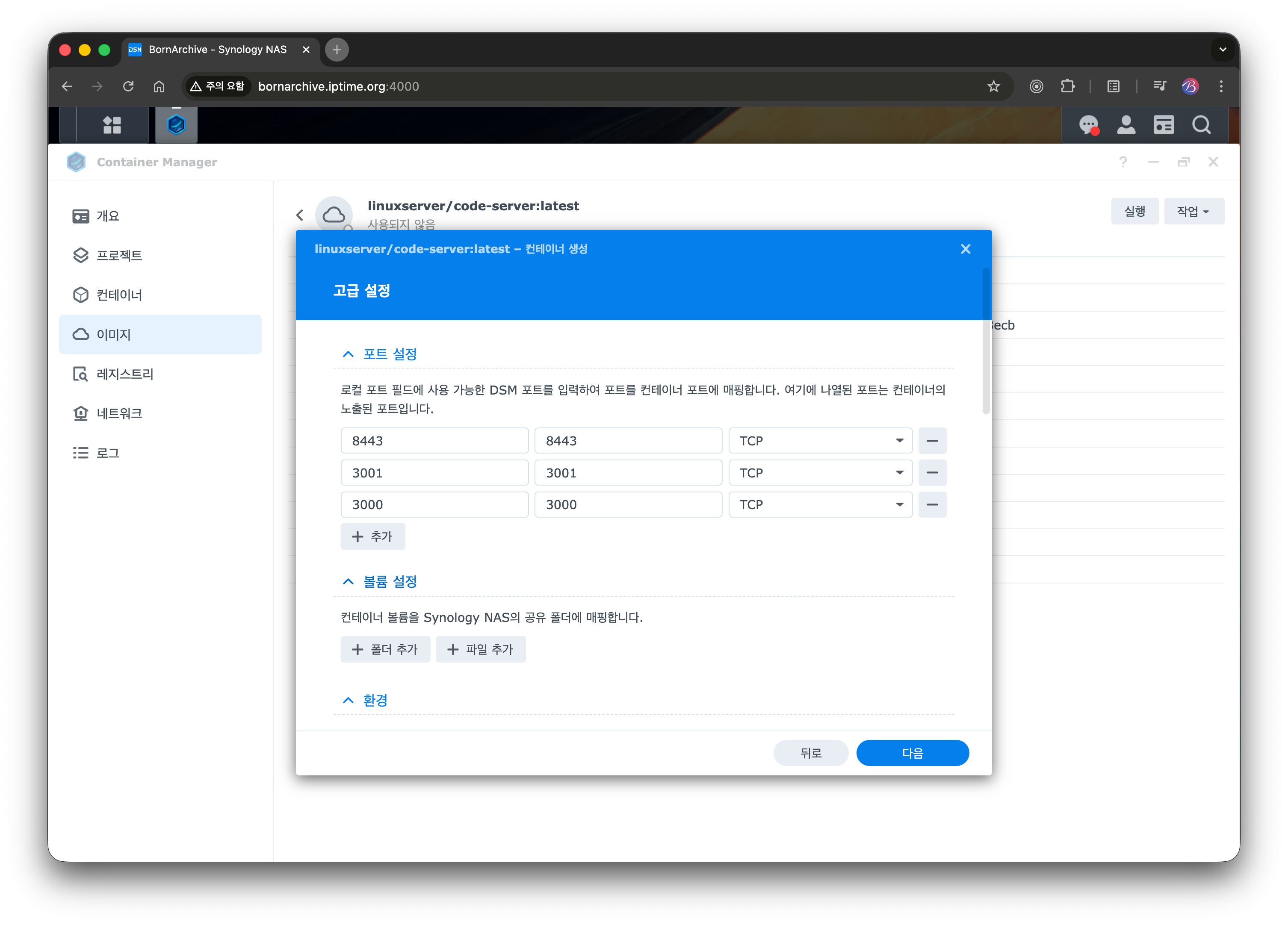Open 레지스트리 in the sidebar
1288x925 pixels.
click(125, 374)
